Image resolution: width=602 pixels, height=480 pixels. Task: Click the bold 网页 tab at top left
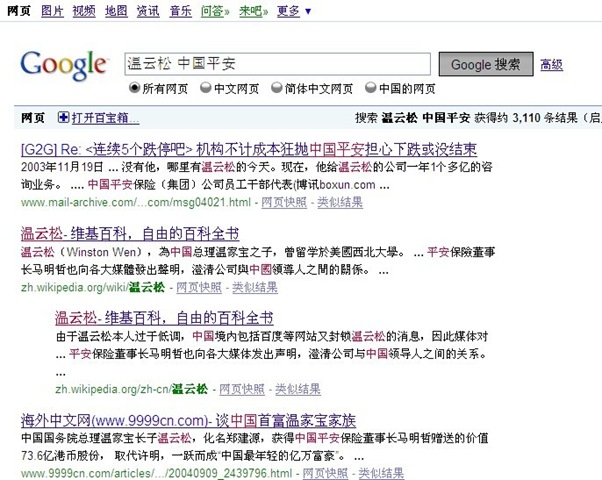19,11
